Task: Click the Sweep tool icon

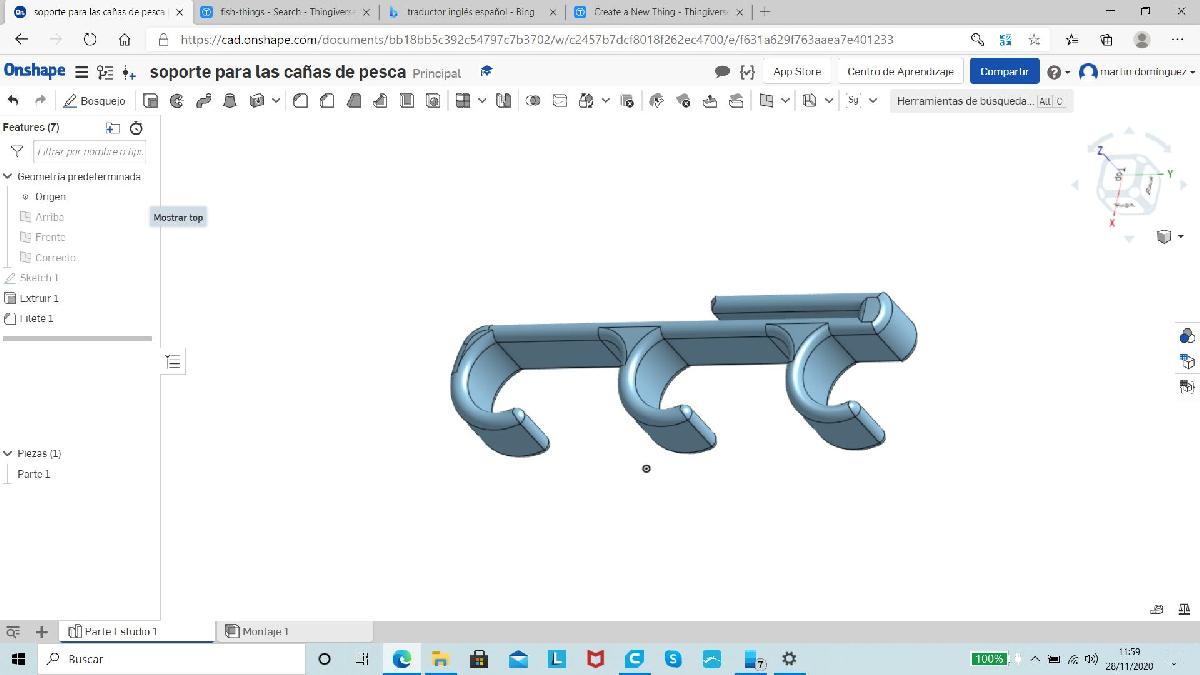Action: click(x=203, y=101)
